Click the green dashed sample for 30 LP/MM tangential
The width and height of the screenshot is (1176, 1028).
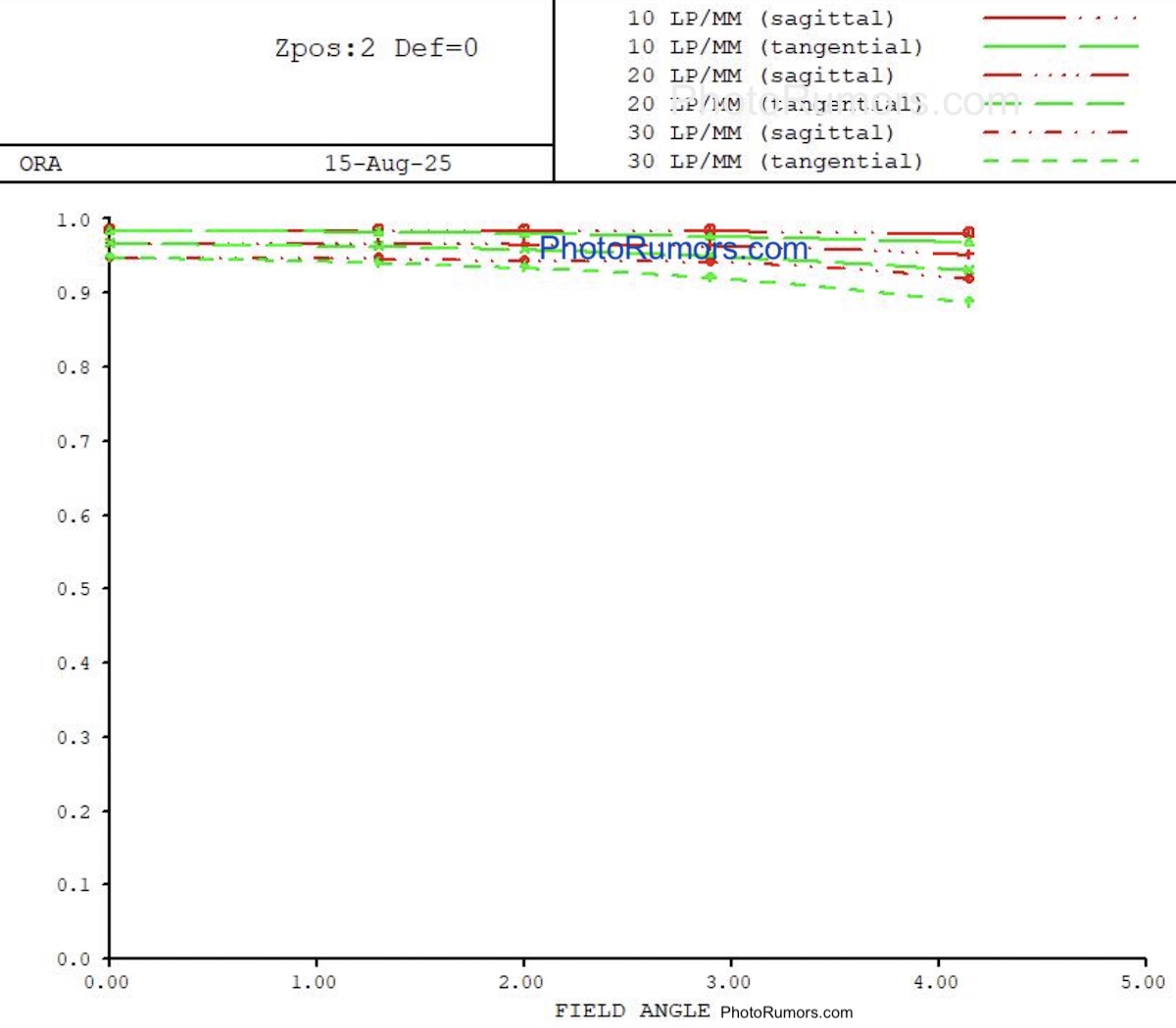pyautogui.click(x=1059, y=161)
